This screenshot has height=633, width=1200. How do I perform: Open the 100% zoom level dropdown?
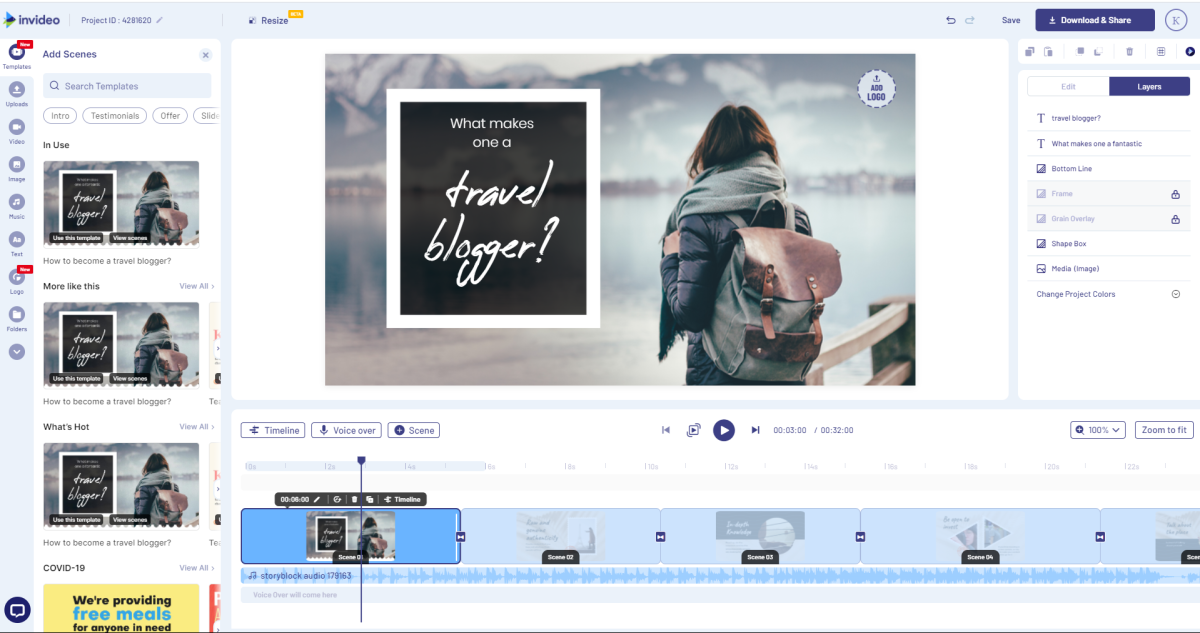1098,430
